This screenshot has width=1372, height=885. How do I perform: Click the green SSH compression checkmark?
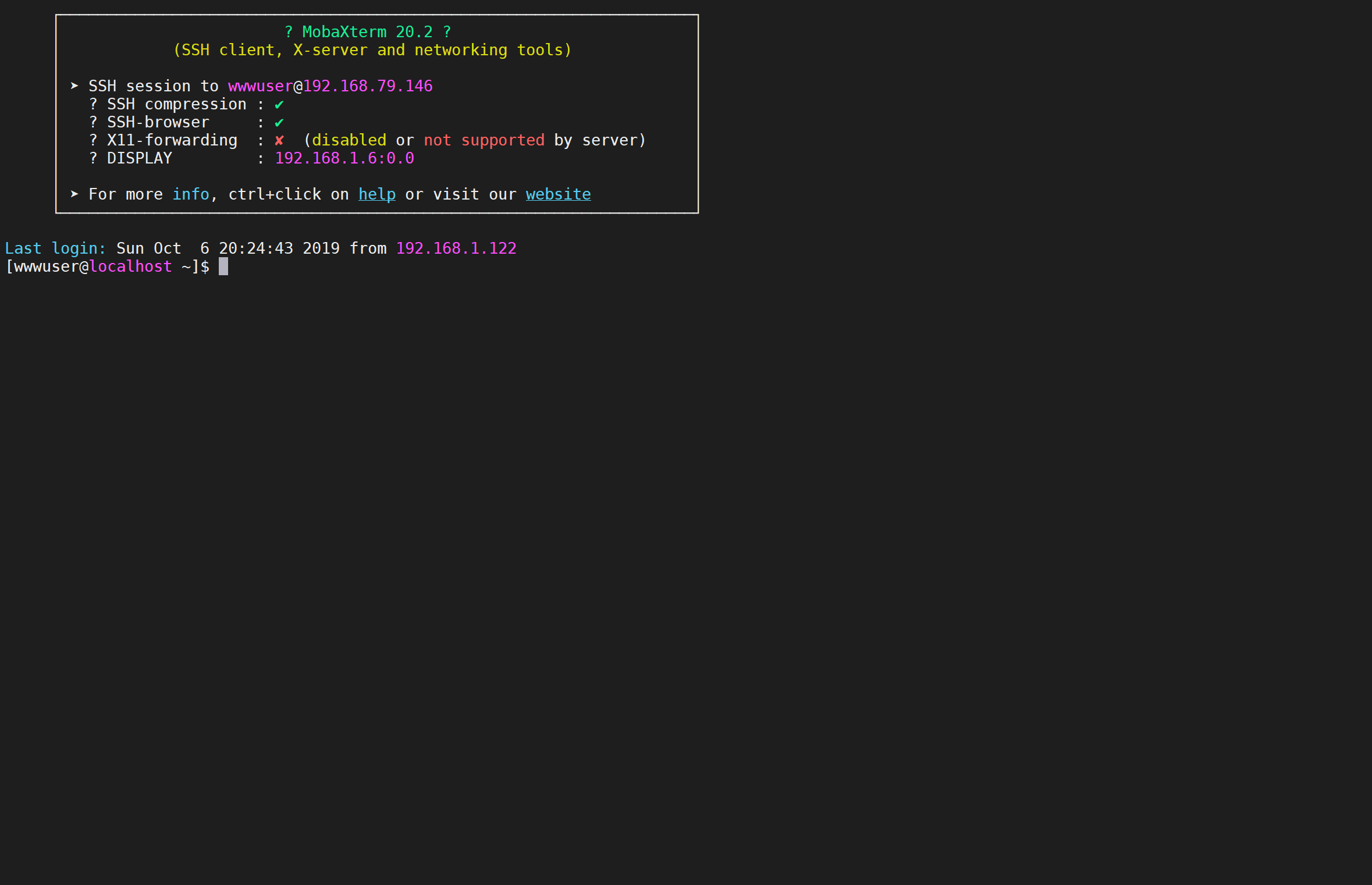pos(279,105)
